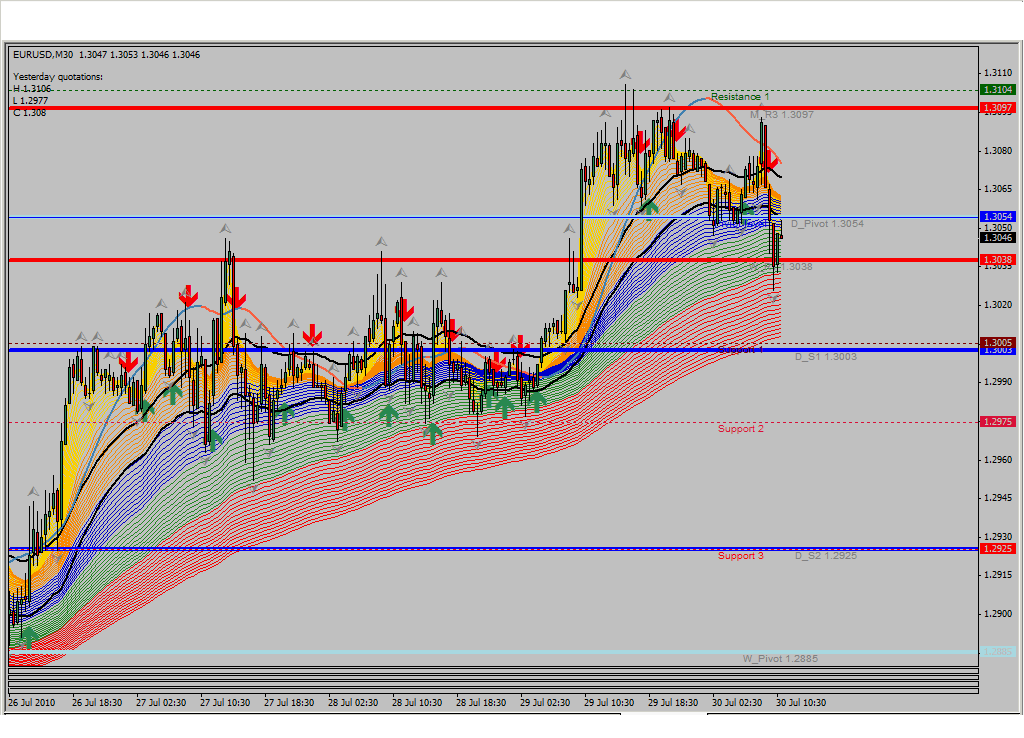
Task: Click yesterday's high 'H 1.3106' text
Action: [32, 89]
